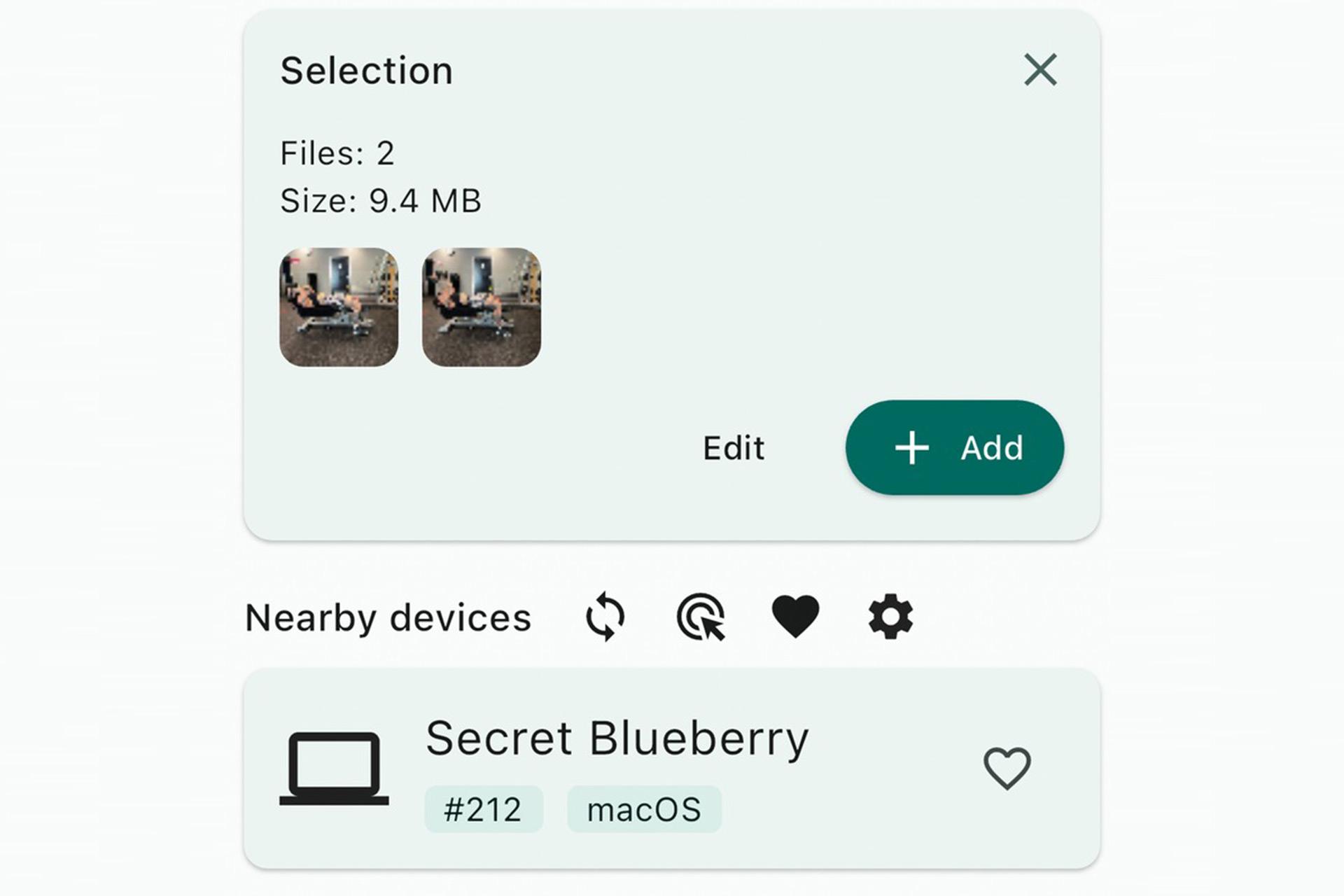Open manual device targeting cursor icon
Screen dimensions: 1344x896
(x=701, y=617)
